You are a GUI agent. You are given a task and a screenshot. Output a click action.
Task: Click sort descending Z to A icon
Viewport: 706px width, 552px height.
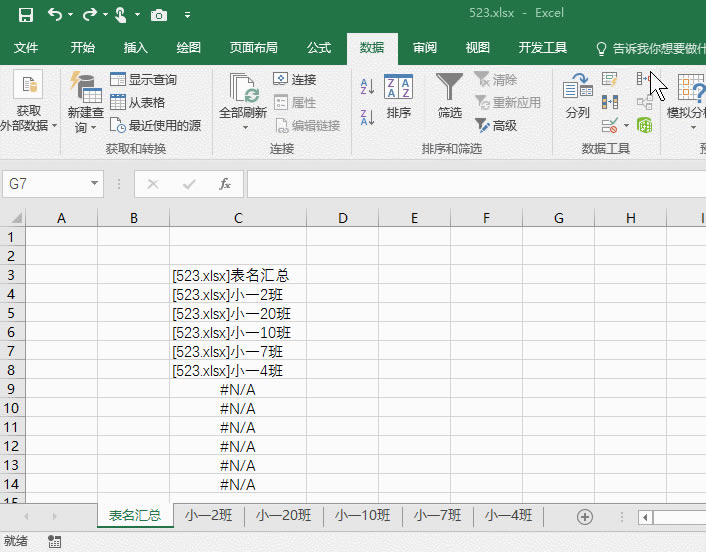[x=367, y=118]
